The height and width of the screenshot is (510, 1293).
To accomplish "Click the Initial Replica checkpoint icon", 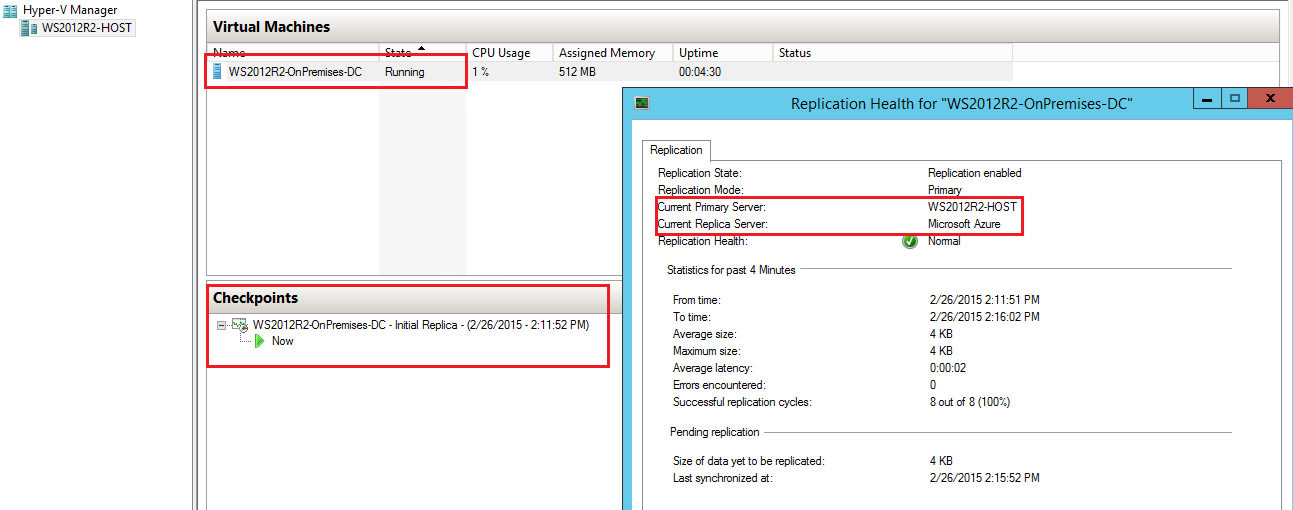I will (x=239, y=325).
